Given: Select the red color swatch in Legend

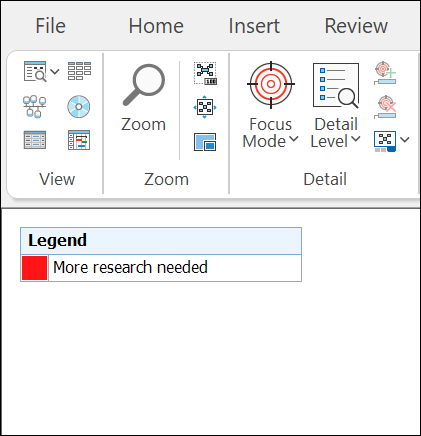Looking at the screenshot, I should tap(34, 268).
